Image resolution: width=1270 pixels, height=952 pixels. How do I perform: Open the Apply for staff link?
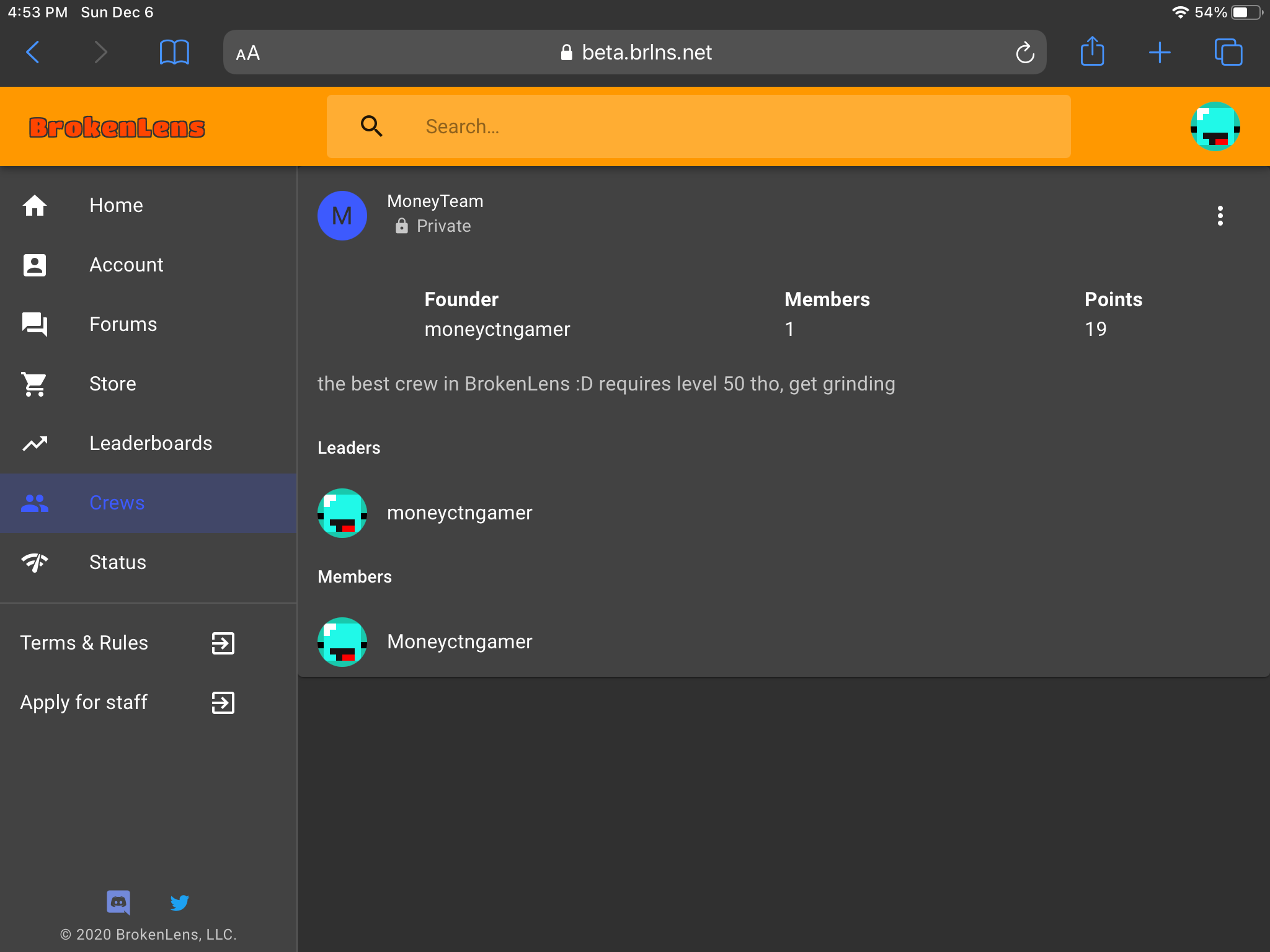127,702
